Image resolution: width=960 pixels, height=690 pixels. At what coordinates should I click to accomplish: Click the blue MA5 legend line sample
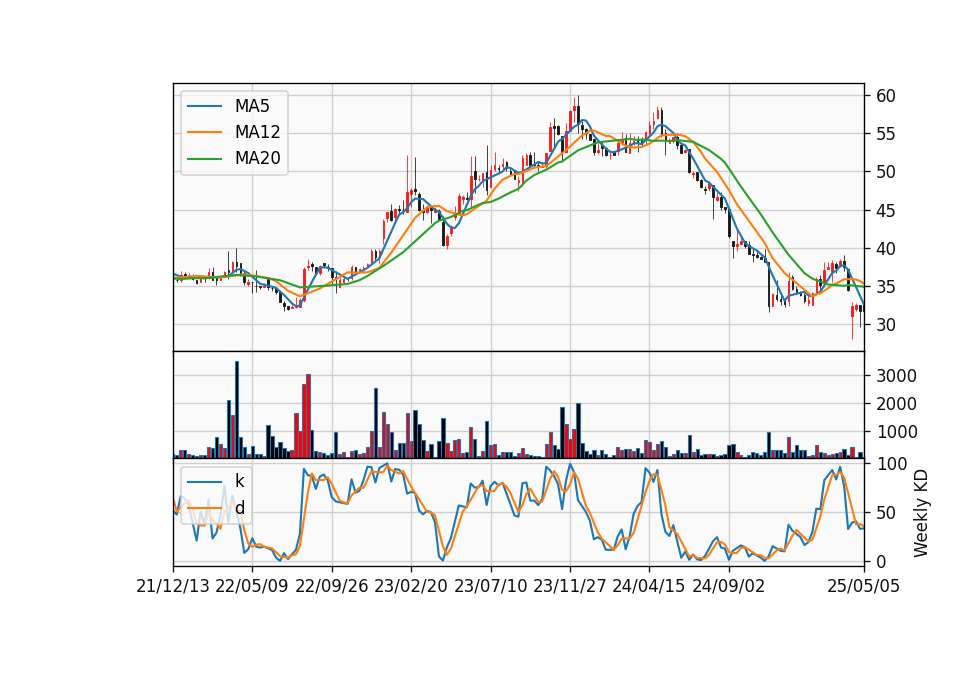[x=204, y=107]
